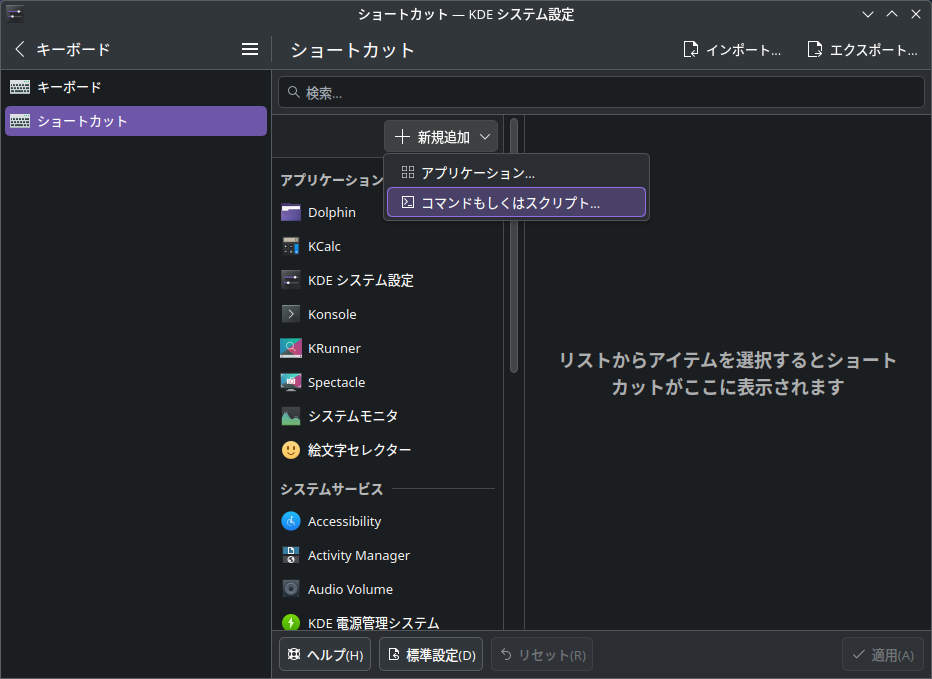932x679 pixels.
Task: Click the インポート... button
Action: [x=732, y=50]
